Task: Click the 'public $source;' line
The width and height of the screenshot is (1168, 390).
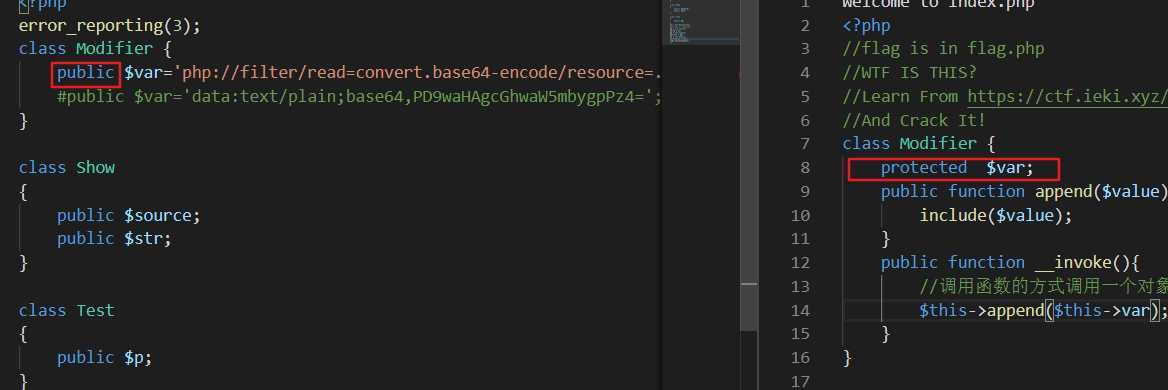Action: [129, 216]
